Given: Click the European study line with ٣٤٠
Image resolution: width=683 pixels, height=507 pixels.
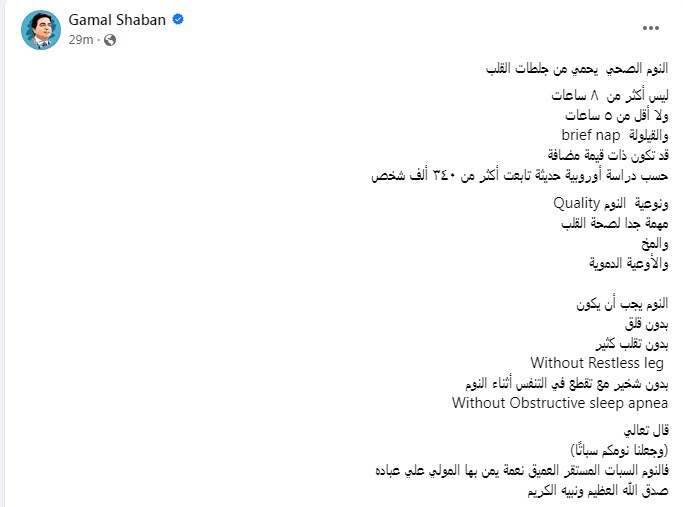Looking at the screenshot, I should pyautogui.click(x=518, y=175).
